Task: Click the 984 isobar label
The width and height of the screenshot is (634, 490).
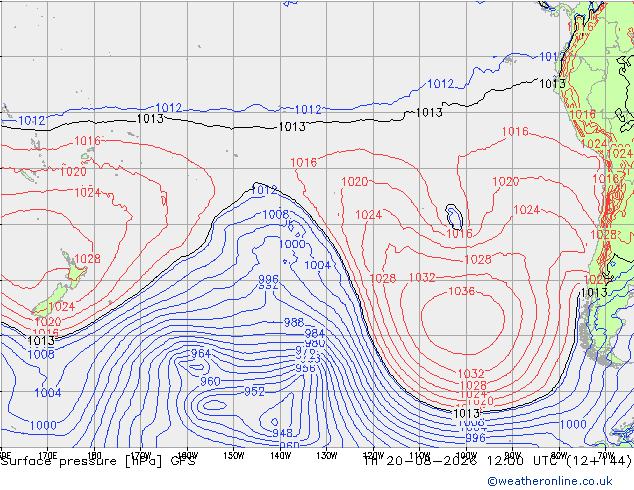Action: coord(315,334)
